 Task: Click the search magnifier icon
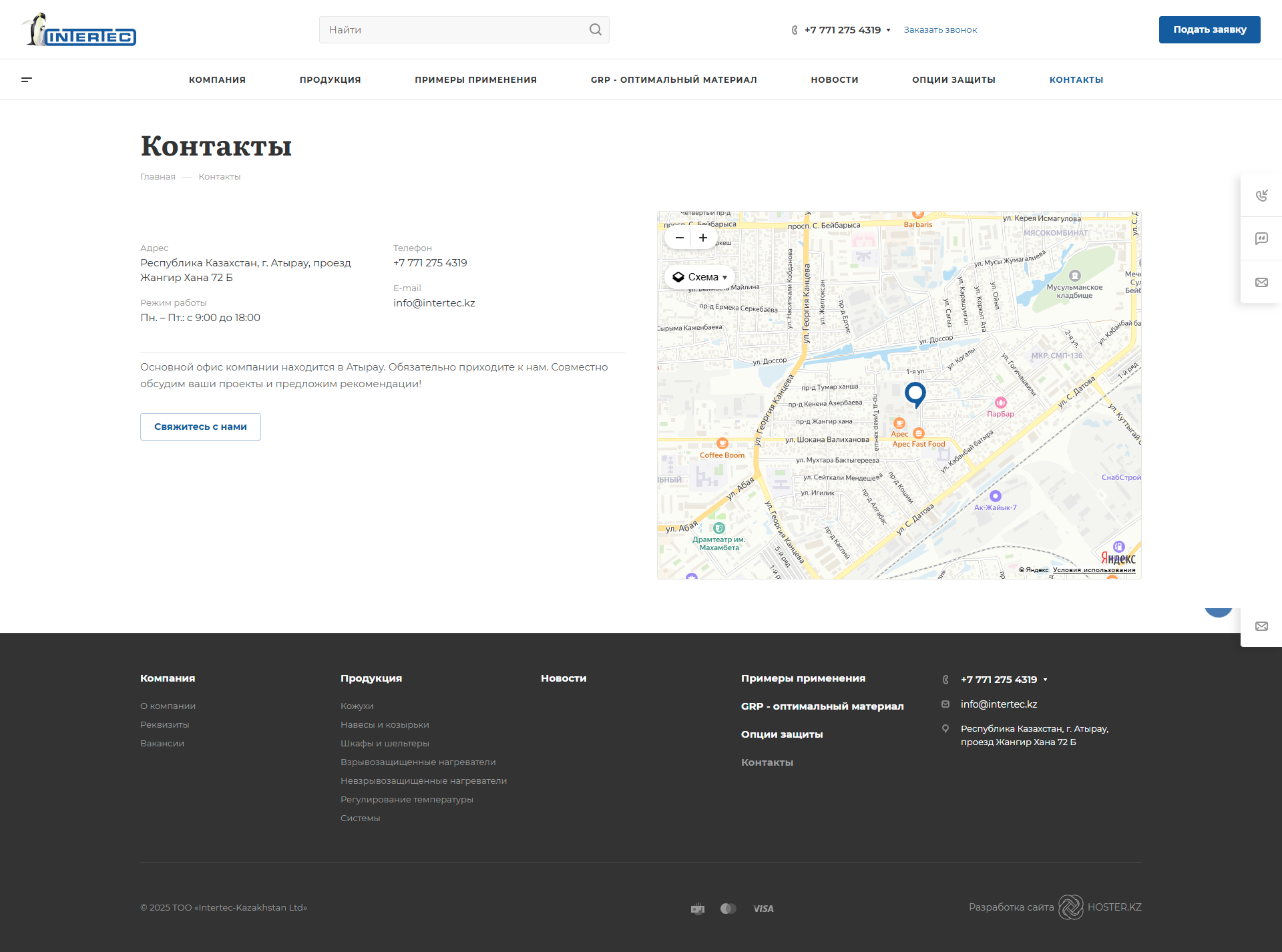click(595, 29)
